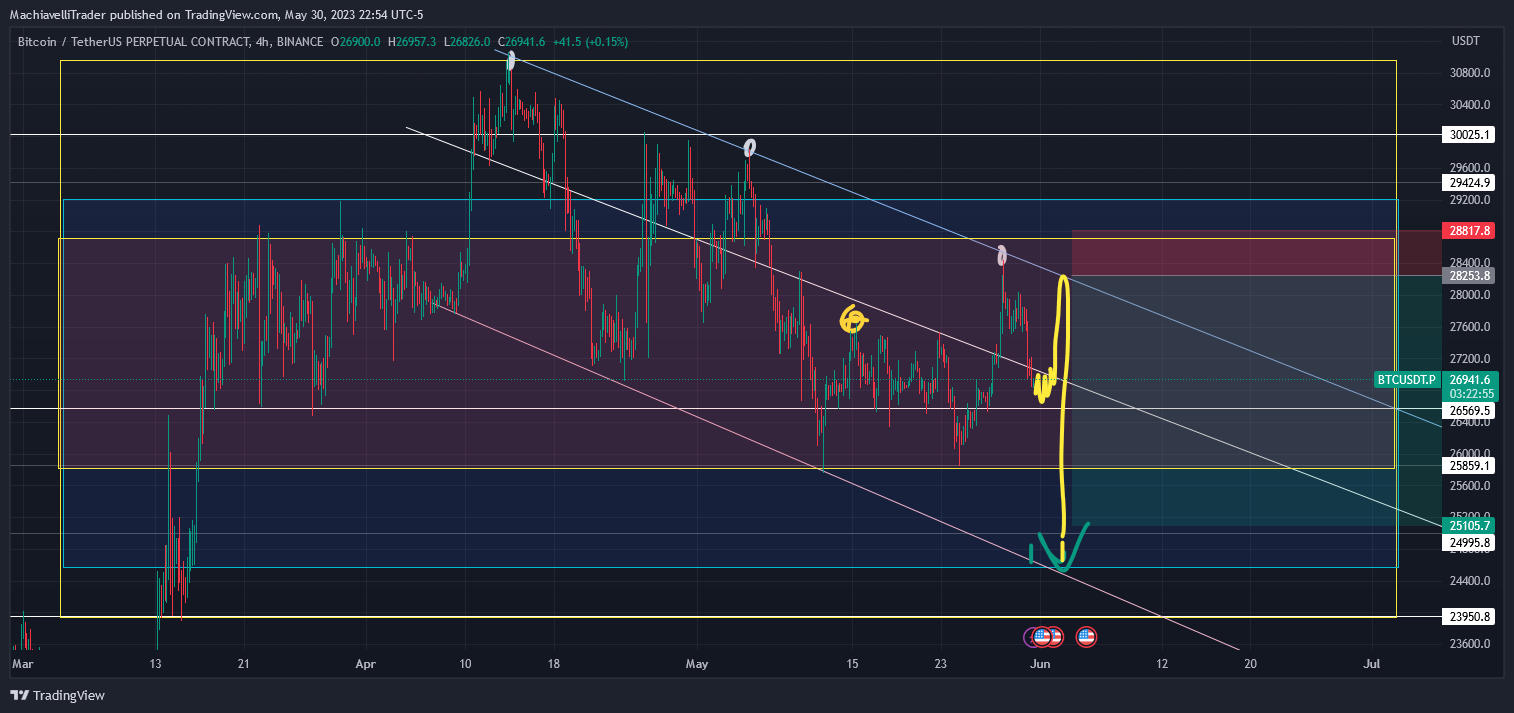Select the 28253.8 entry price label
Viewport: 1514px width, 713px height.
pos(1469,275)
